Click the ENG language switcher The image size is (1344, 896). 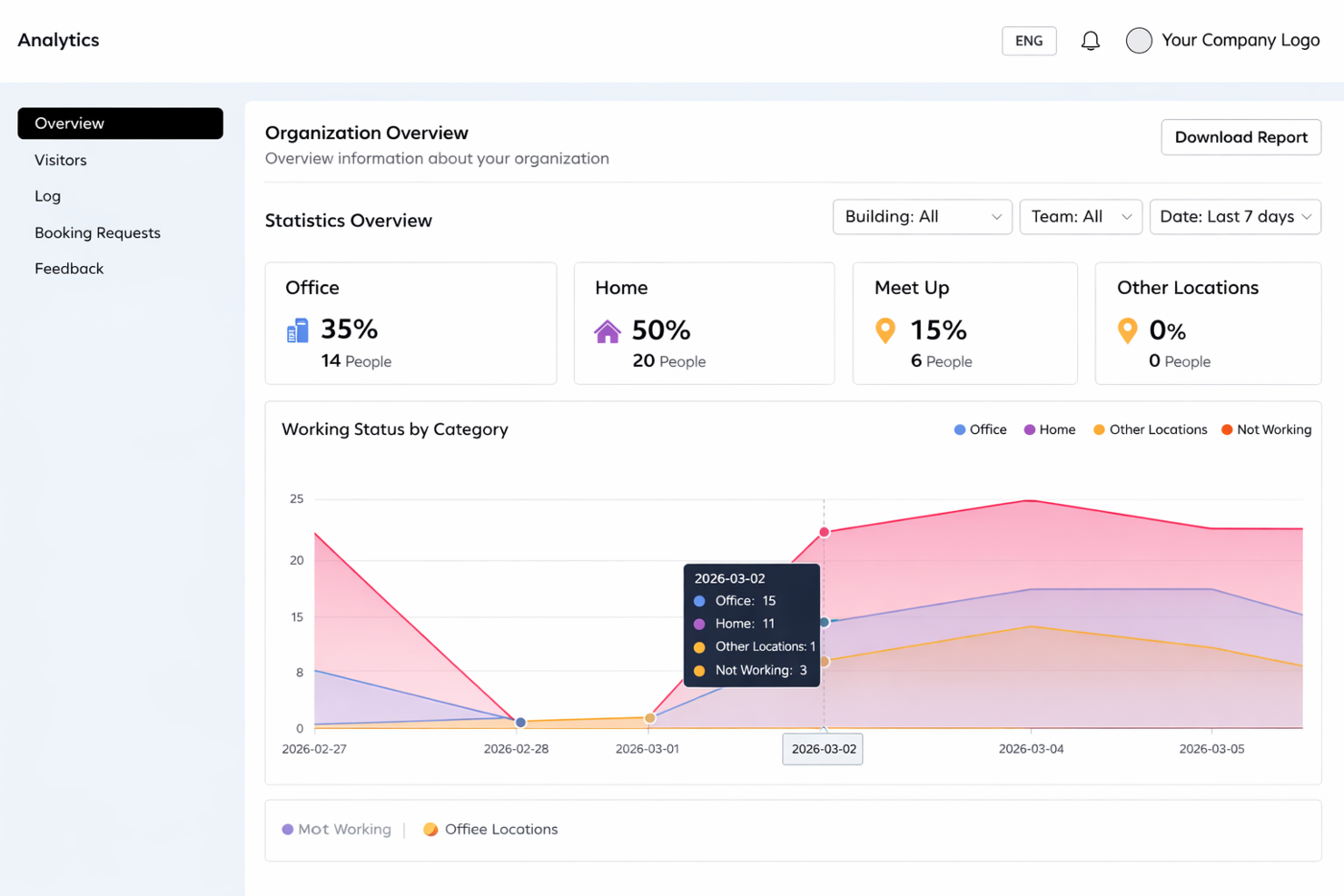[1029, 41]
